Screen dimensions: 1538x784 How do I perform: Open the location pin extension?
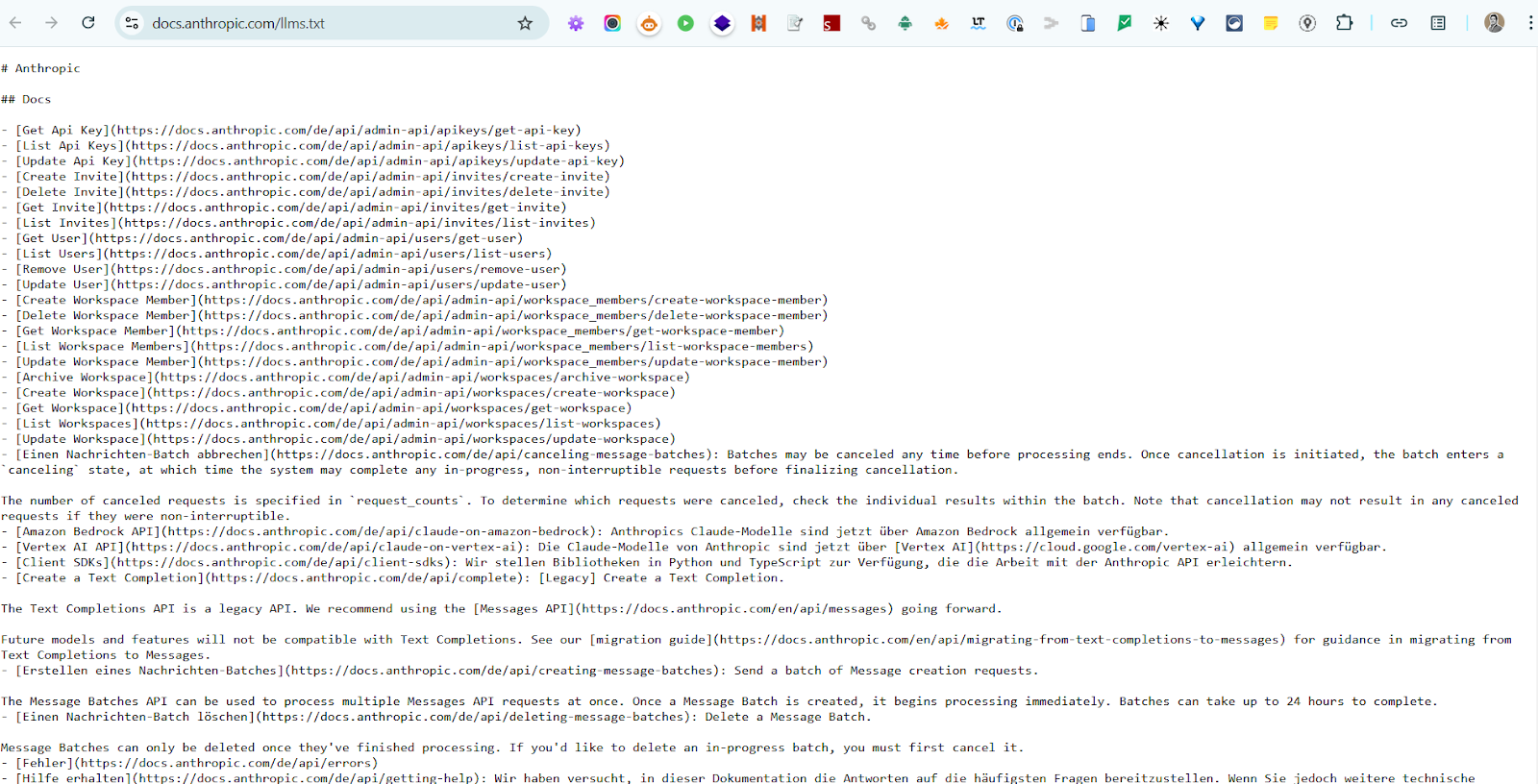point(1307,23)
